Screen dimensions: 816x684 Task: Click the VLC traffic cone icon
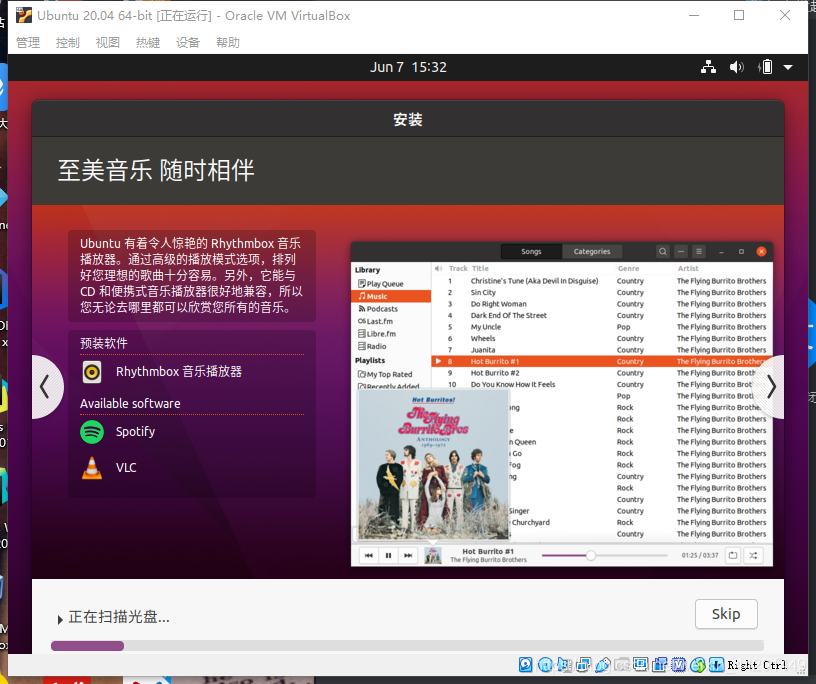(x=92, y=467)
